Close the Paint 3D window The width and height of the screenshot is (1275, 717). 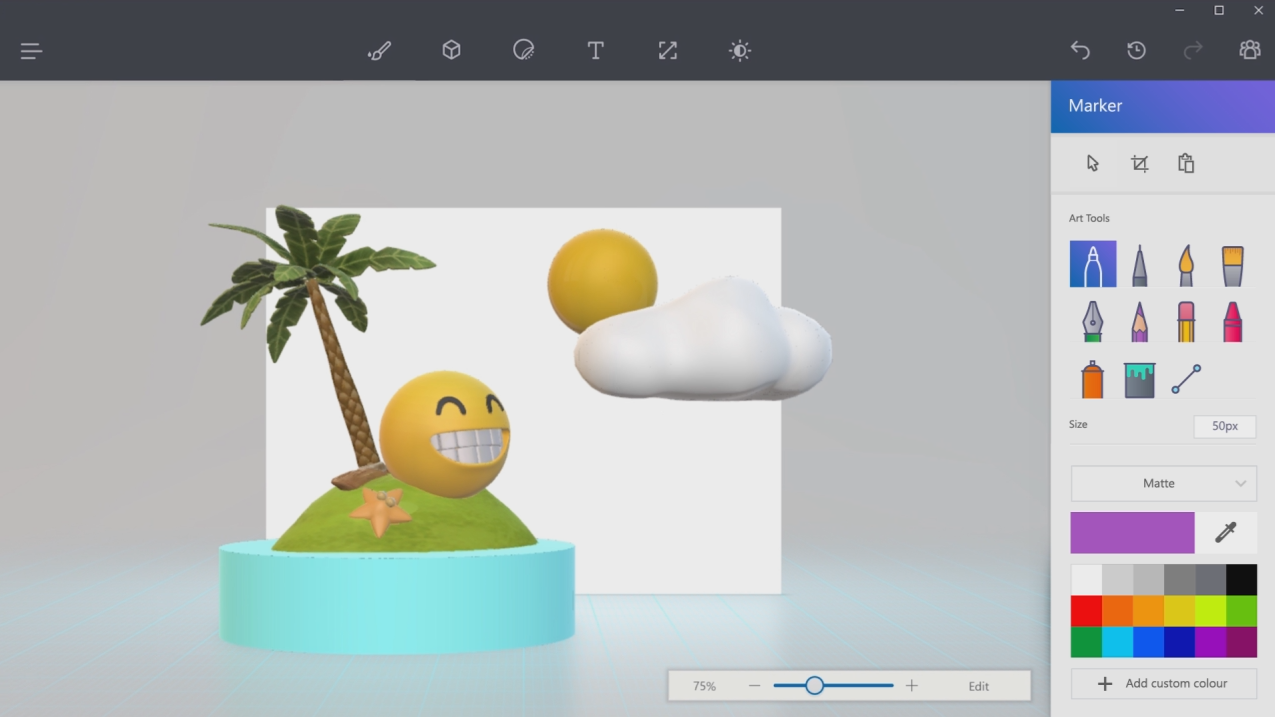point(1258,10)
